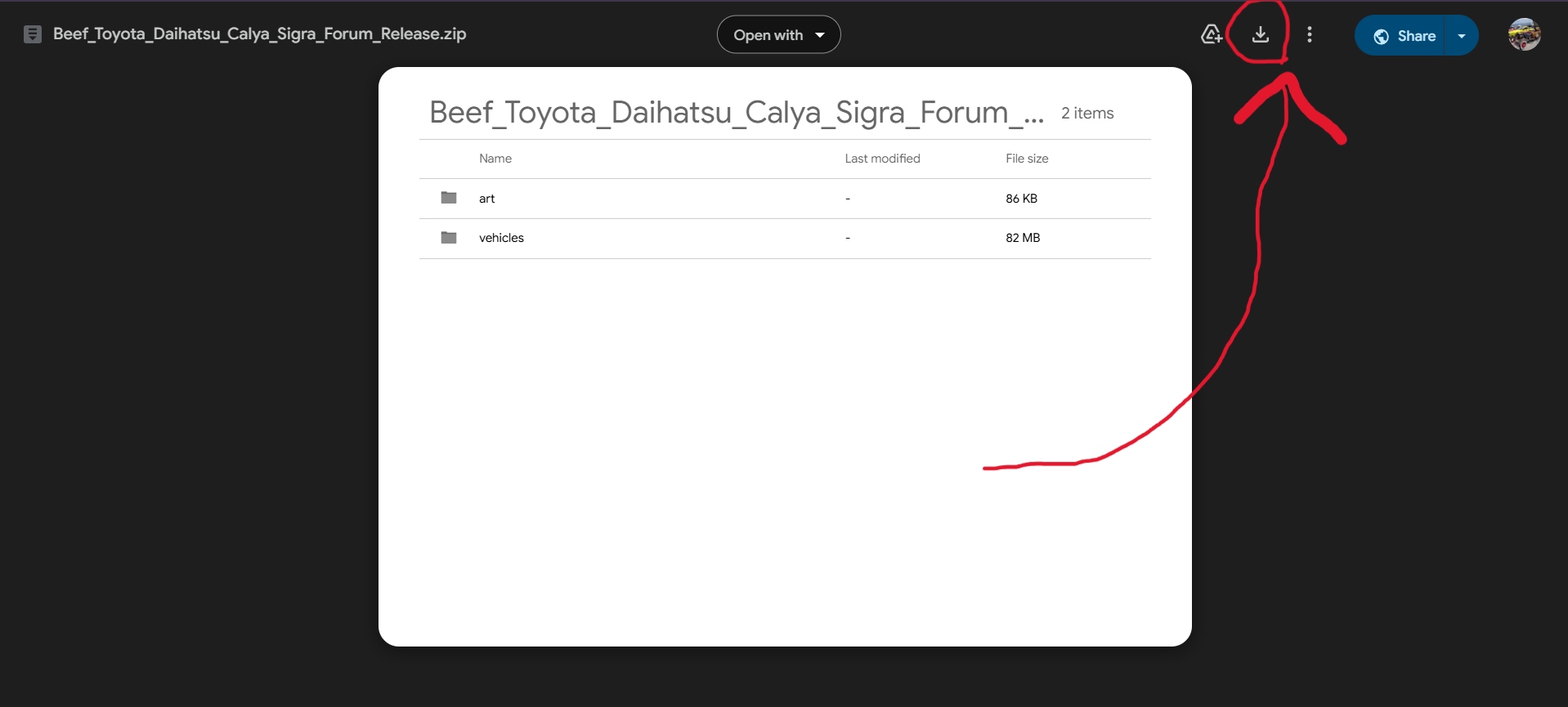Click the File size column header
The width and height of the screenshot is (1568, 707).
pyautogui.click(x=1027, y=159)
